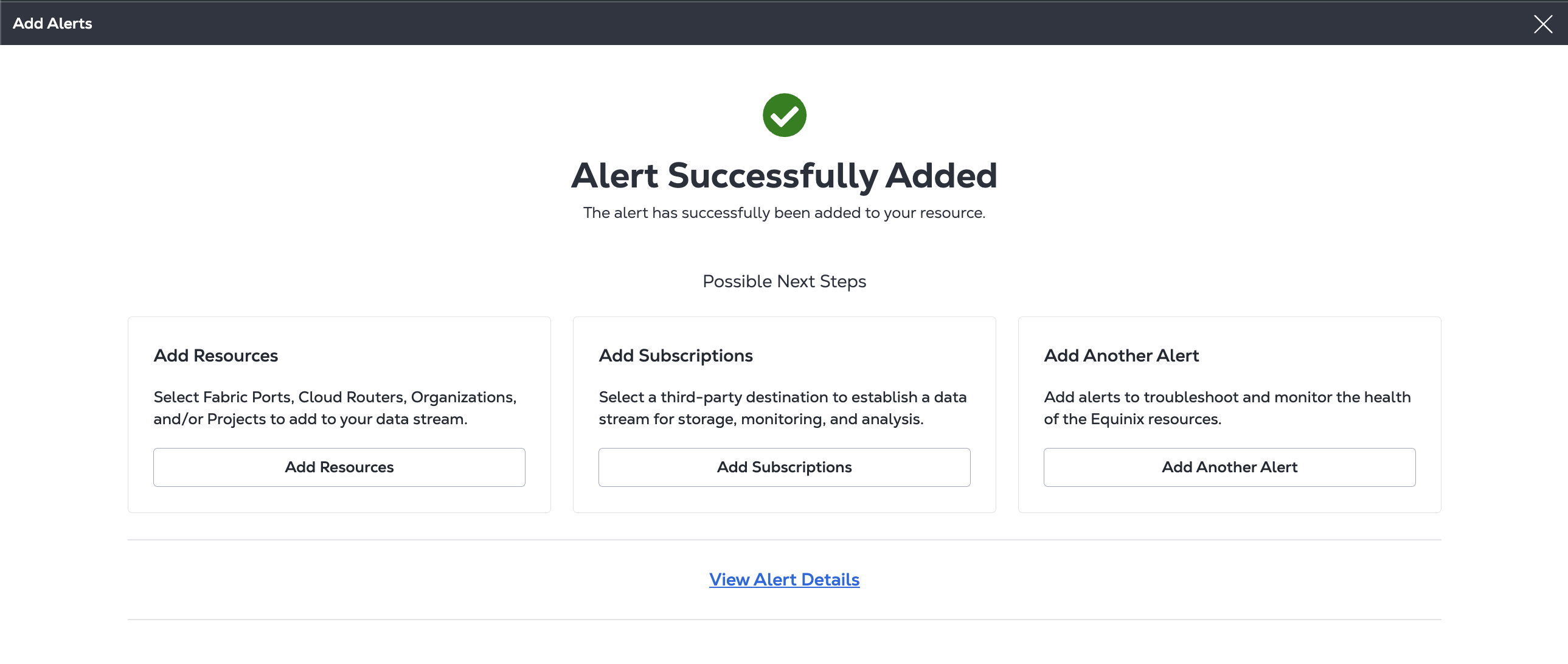Select the Add Resources card heading
The height and width of the screenshot is (664, 1568).
click(215, 356)
